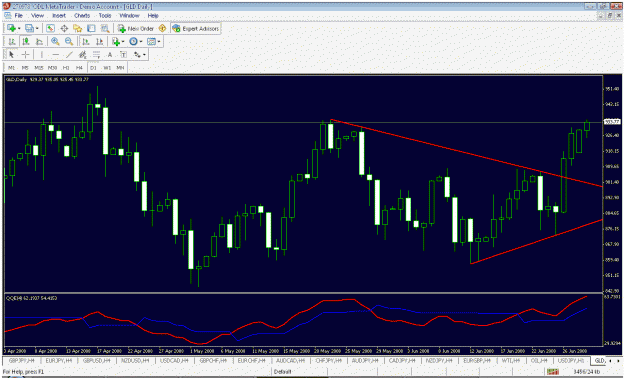The width and height of the screenshot is (625, 378).
Task: Click the Arrows objects icon
Action: (x=137, y=55)
